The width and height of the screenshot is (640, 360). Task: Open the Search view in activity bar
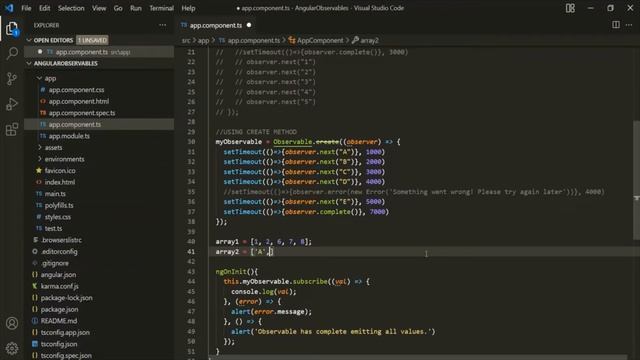pos(12,53)
